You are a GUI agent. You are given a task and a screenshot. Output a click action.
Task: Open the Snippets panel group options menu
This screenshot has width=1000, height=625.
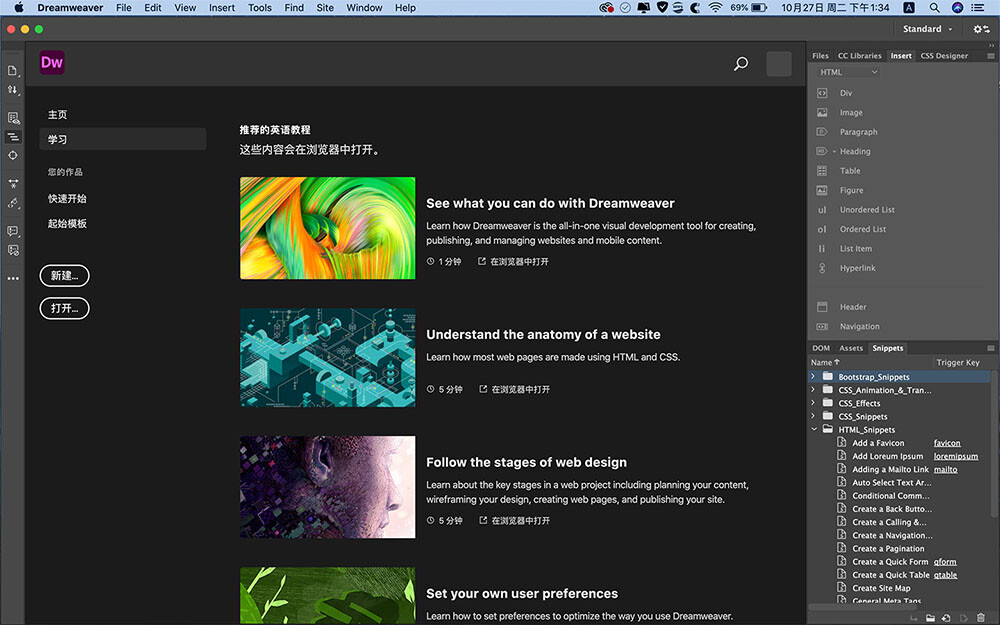990,348
